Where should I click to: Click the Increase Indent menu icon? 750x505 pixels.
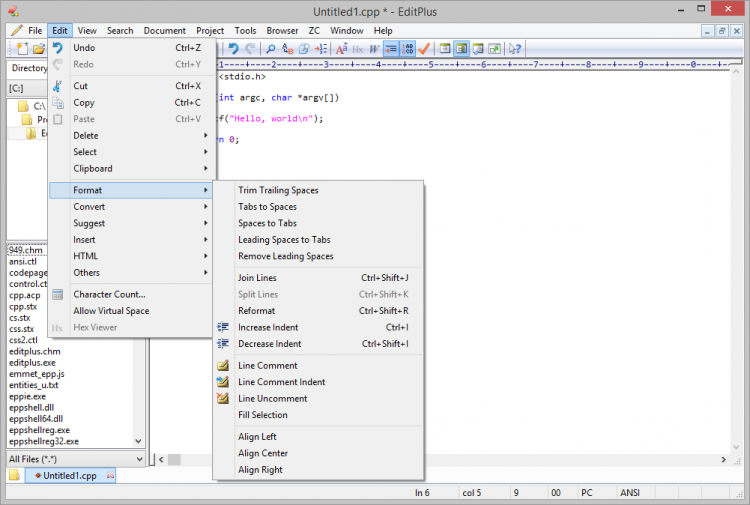(x=223, y=327)
